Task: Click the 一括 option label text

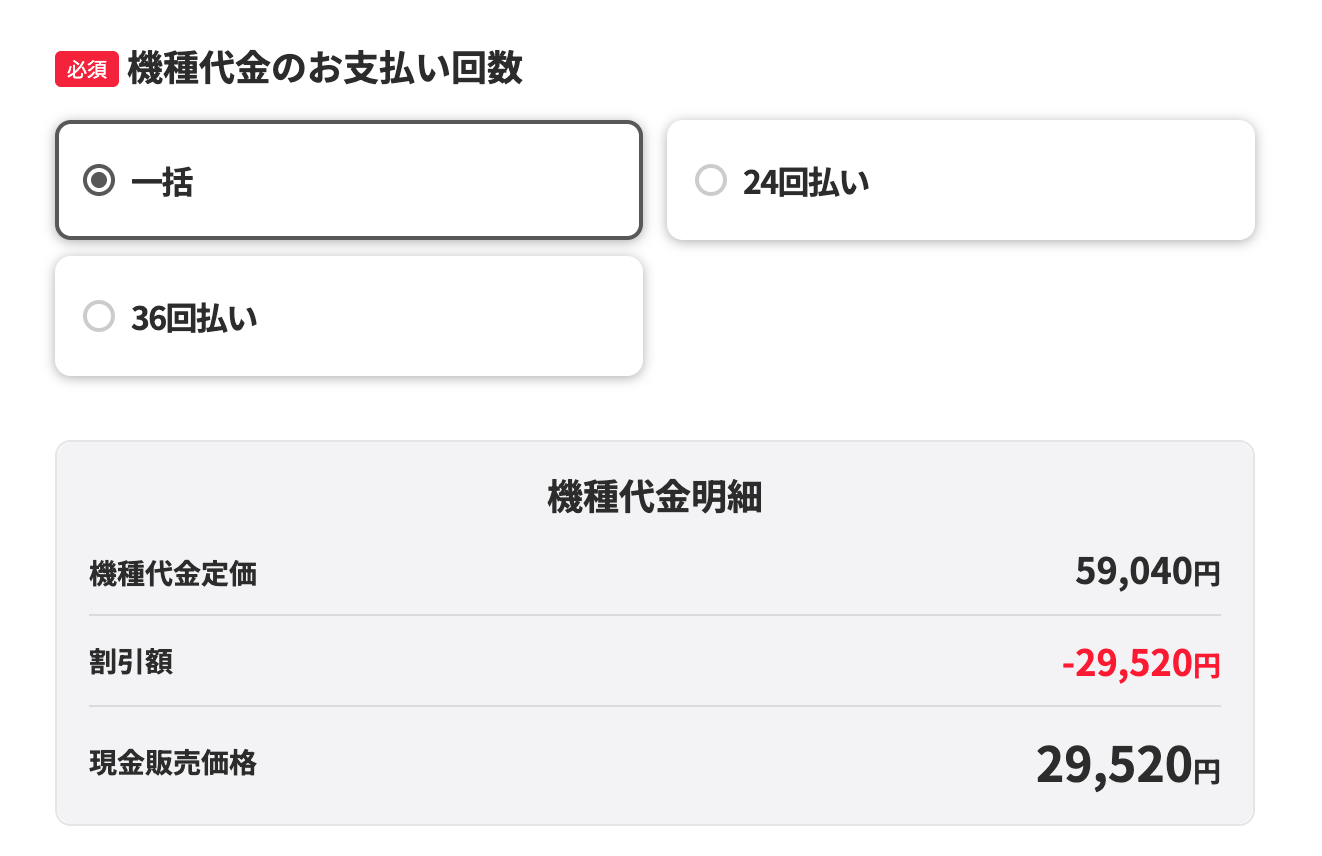Action: 162,182
